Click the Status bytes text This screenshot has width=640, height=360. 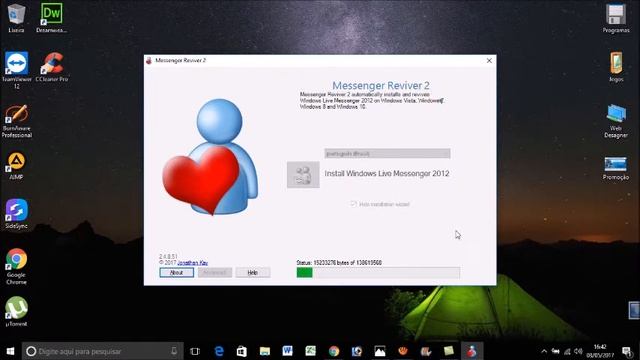point(339,262)
